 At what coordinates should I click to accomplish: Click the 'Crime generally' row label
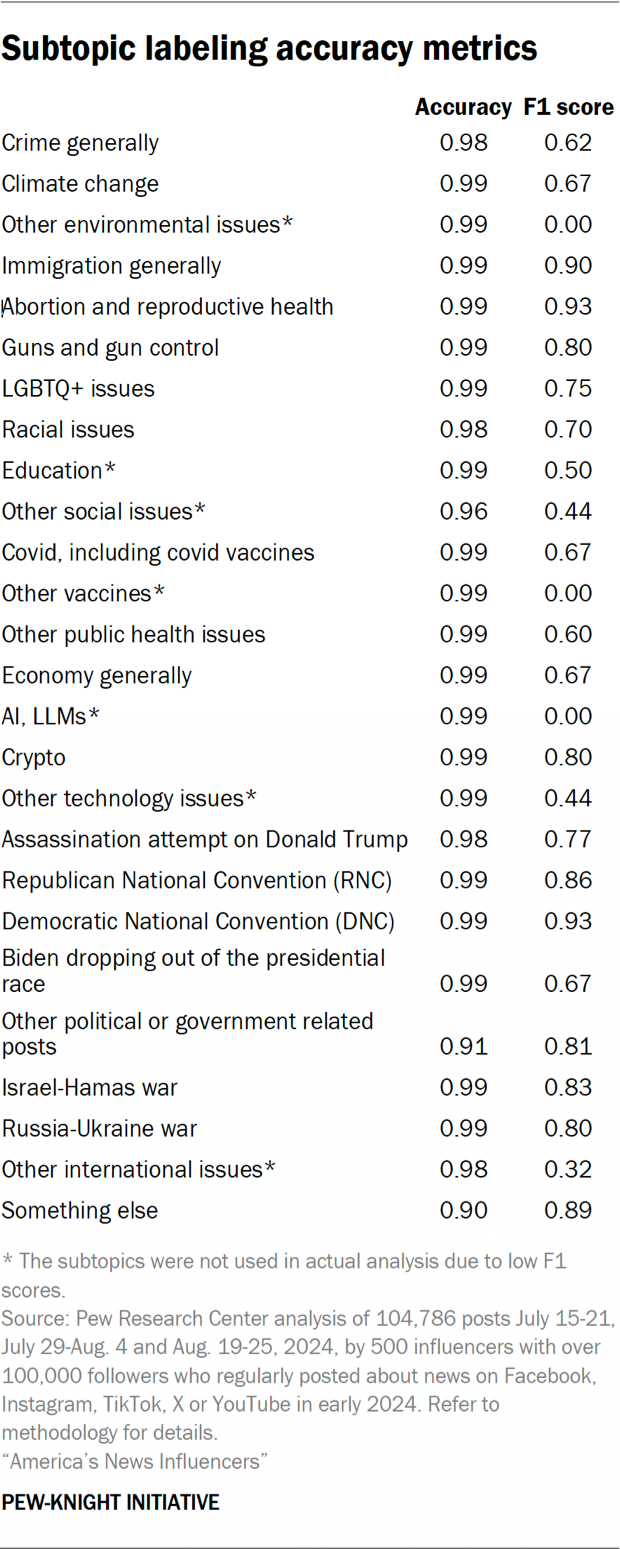(80, 143)
